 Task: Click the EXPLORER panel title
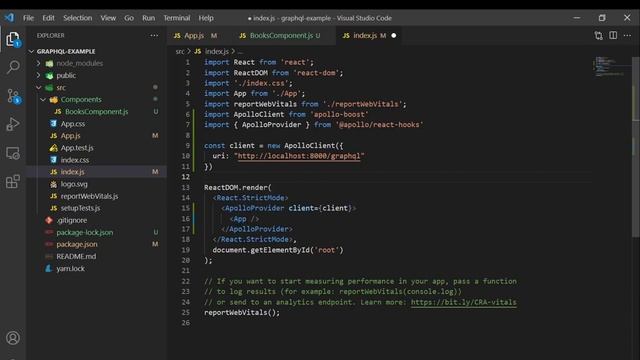pyautogui.click(x=51, y=36)
